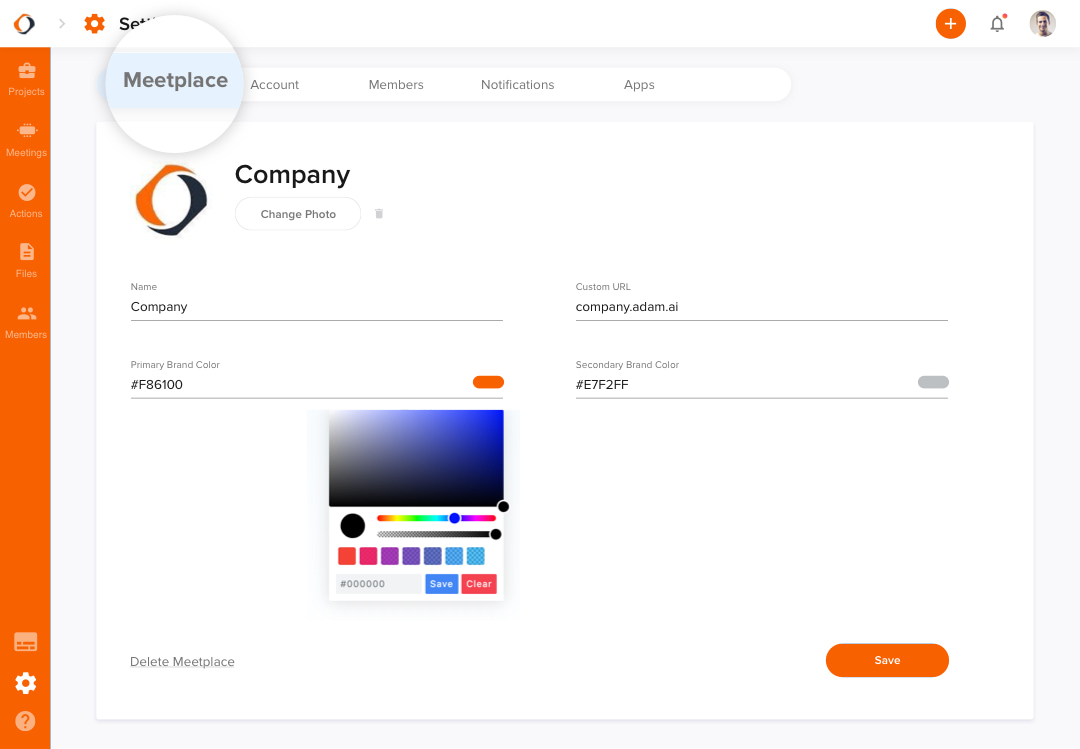
Task: Click the blue gradient saturation area
Action: coord(416,458)
